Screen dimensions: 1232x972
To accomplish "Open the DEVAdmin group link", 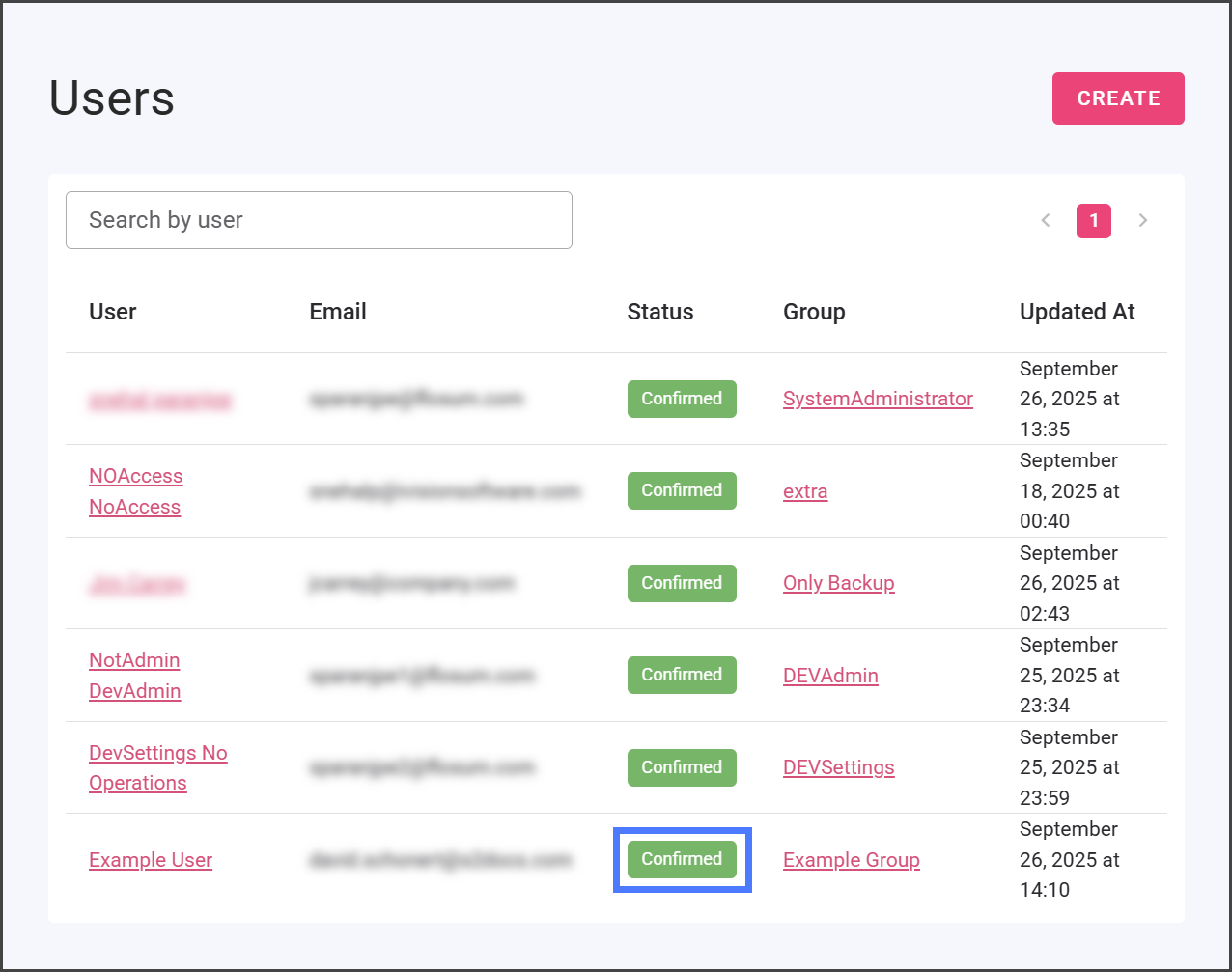I will click(830, 676).
